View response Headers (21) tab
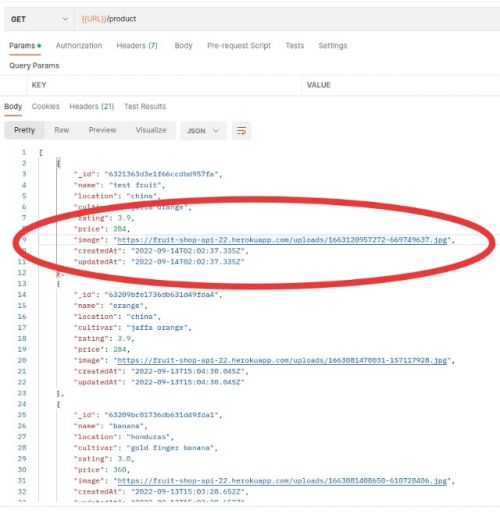The height and width of the screenshot is (517, 500). (92, 106)
